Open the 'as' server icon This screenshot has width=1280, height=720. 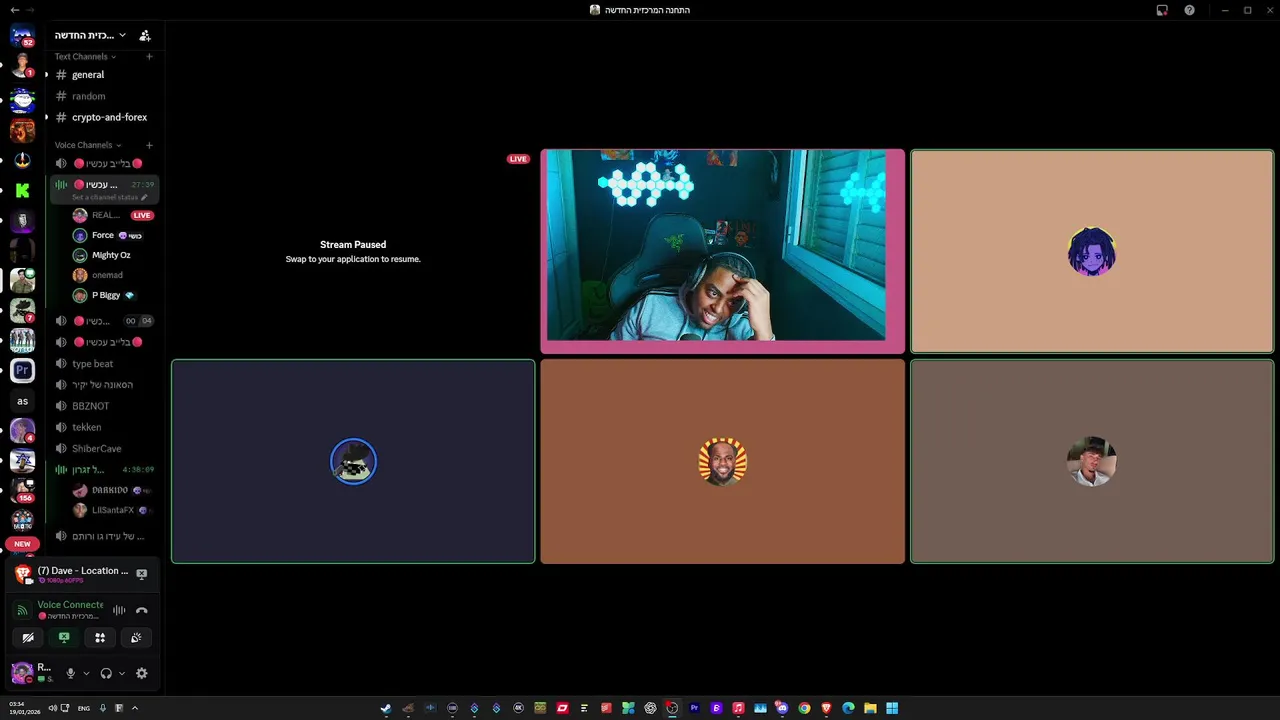pyautogui.click(x=22, y=401)
